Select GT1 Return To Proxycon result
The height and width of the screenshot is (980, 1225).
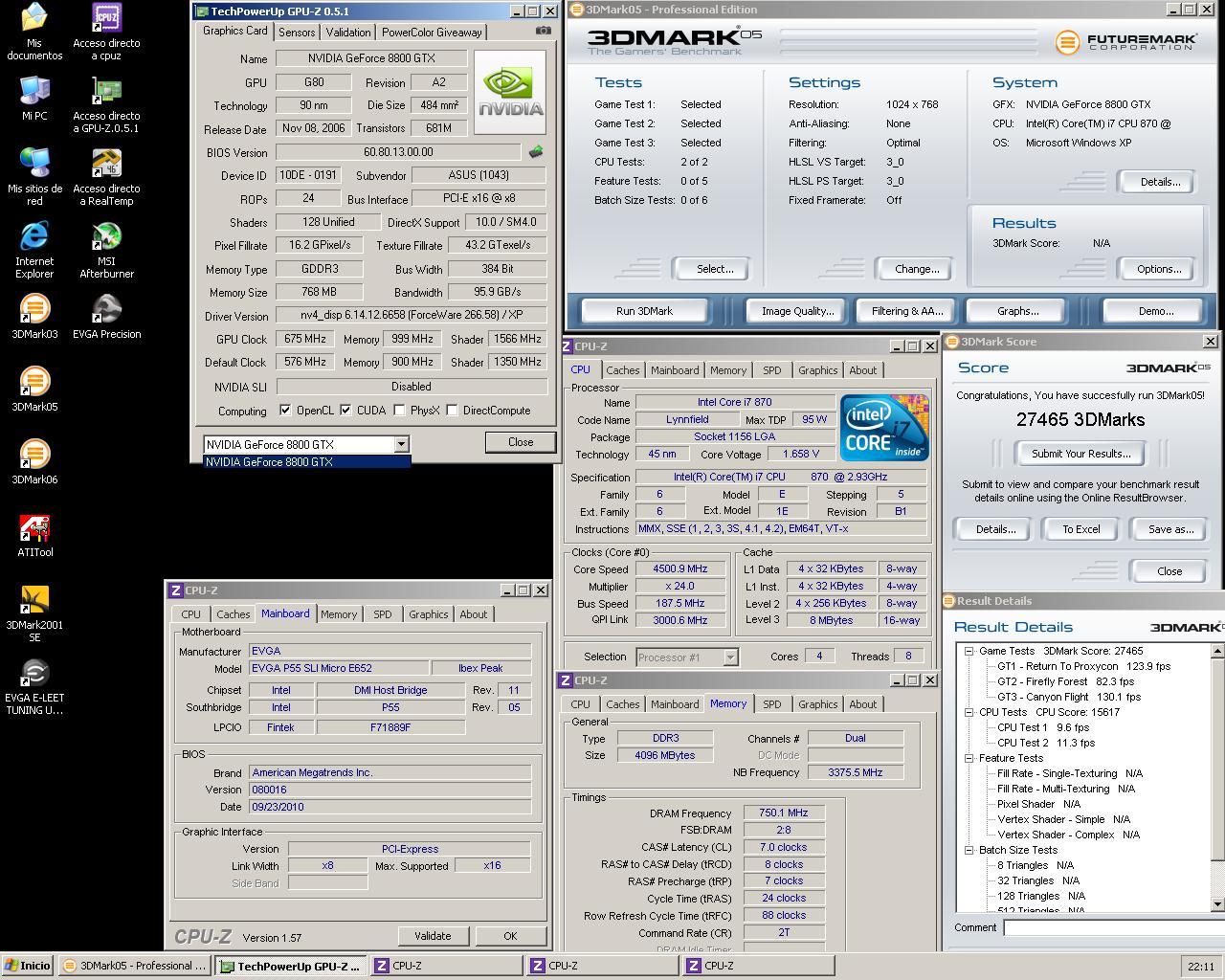click(1083, 666)
